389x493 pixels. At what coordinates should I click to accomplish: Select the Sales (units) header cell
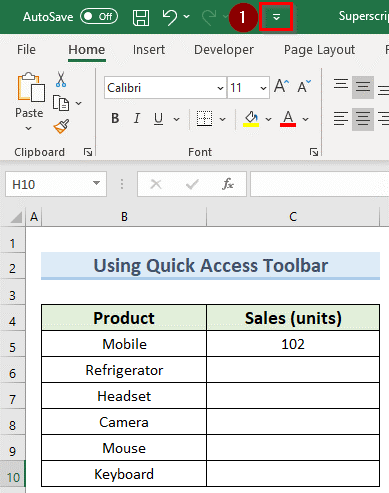click(293, 318)
